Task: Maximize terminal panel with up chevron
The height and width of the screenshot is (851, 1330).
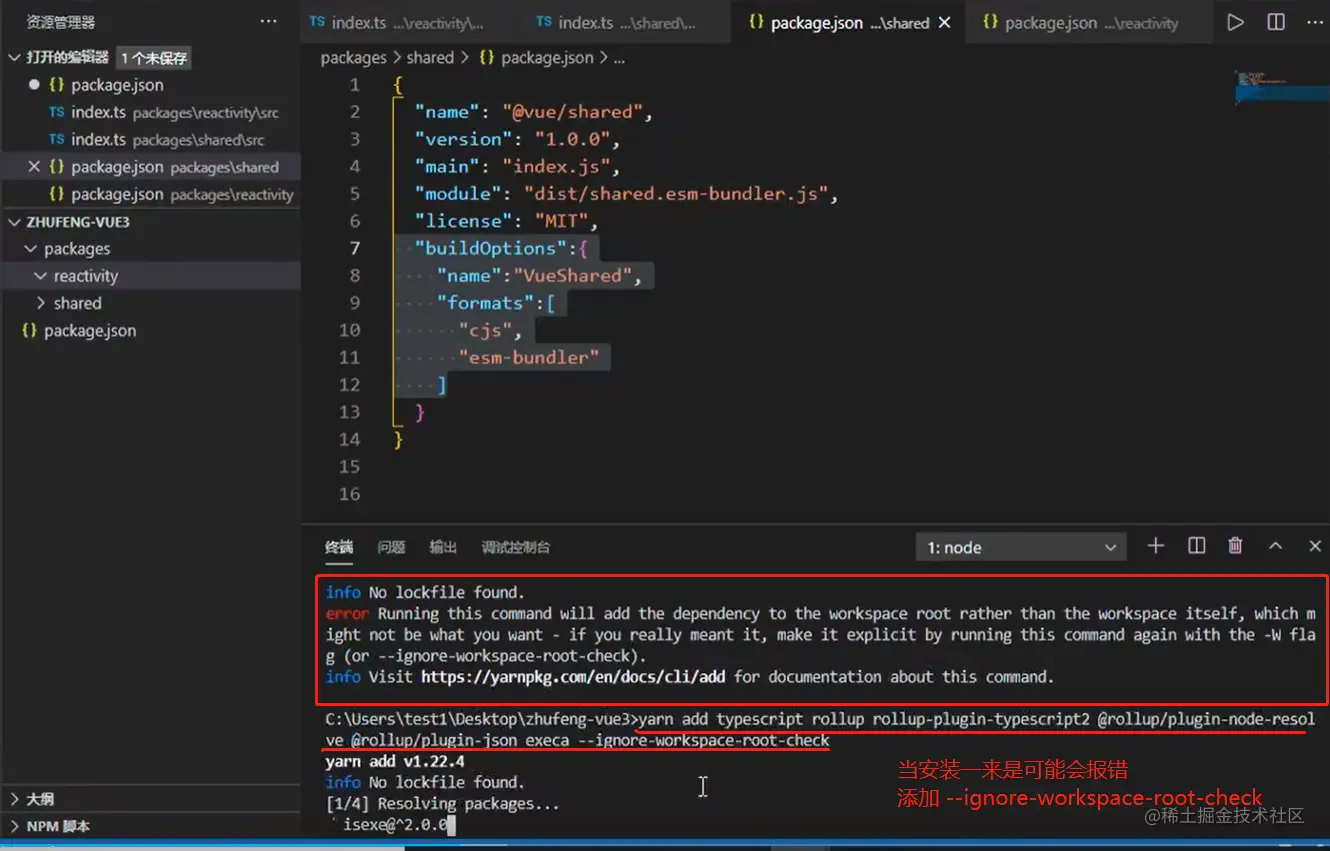Action: pos(1276,546)
